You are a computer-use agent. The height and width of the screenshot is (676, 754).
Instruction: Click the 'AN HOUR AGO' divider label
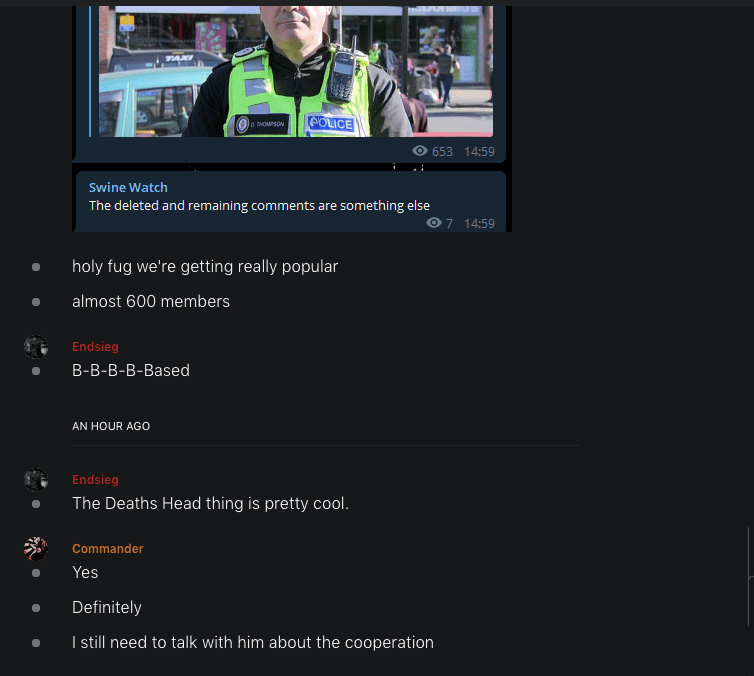(x=111, y=426)
